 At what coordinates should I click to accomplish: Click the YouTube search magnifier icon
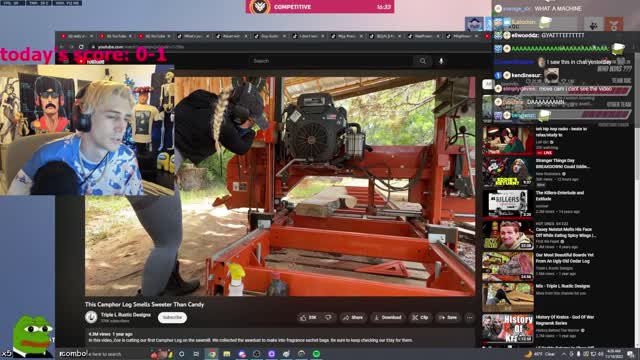[x=422, y=61]
